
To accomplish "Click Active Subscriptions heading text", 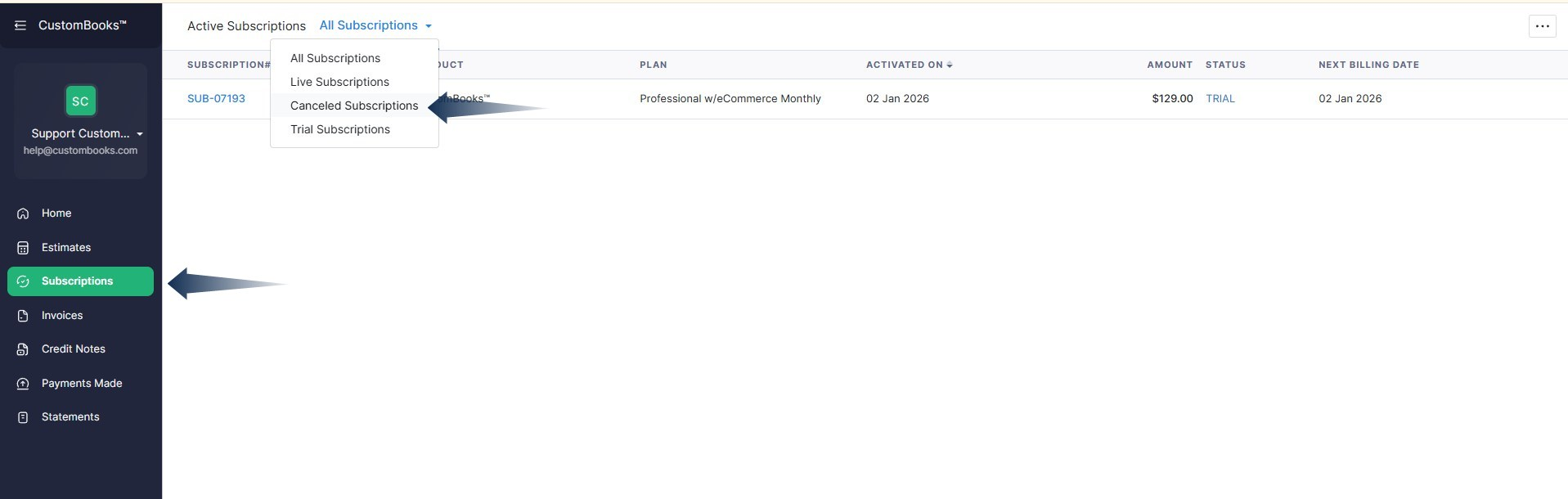I will 246,26.
